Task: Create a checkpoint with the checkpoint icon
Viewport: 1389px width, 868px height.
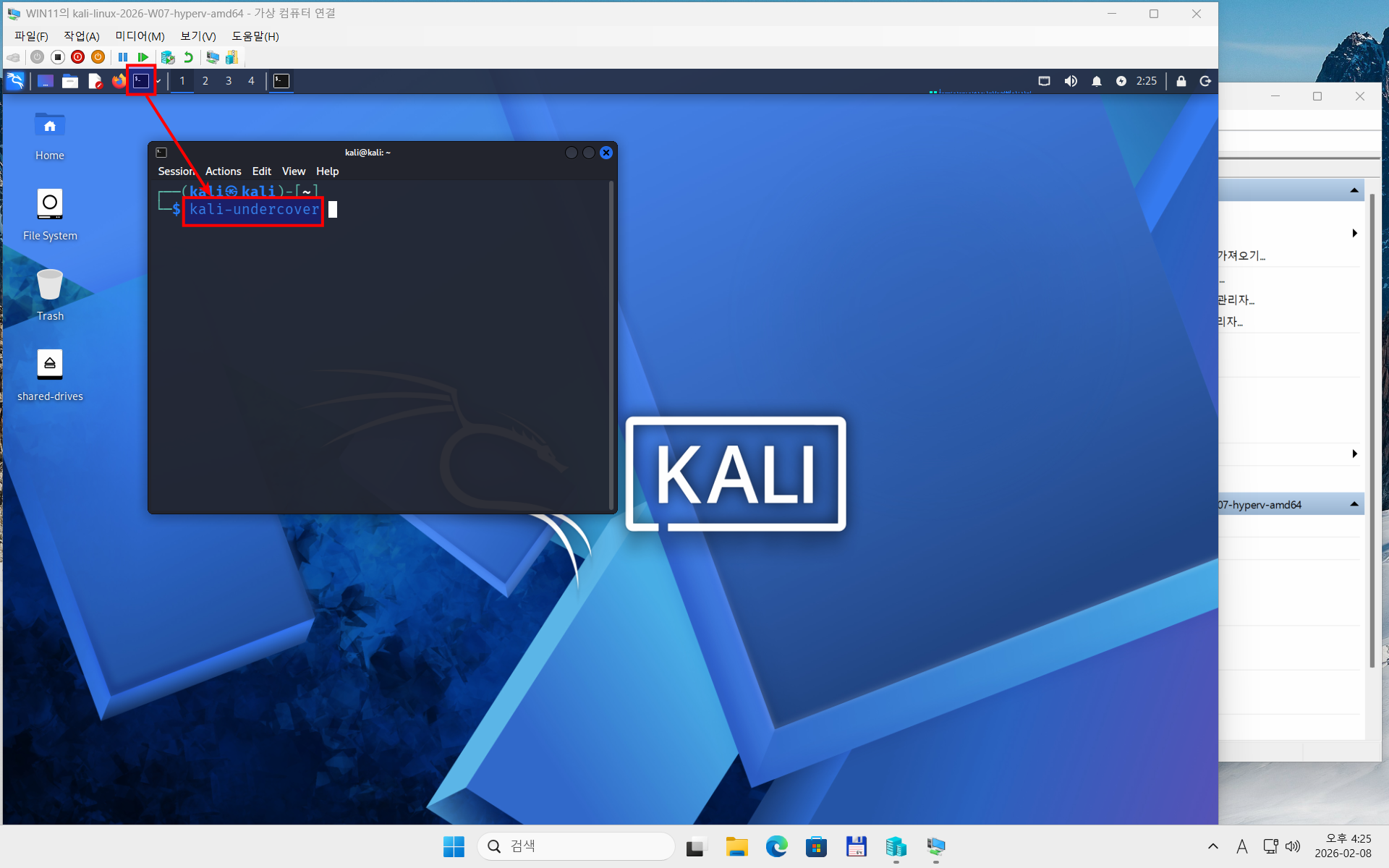Action: tap(168, 57)
